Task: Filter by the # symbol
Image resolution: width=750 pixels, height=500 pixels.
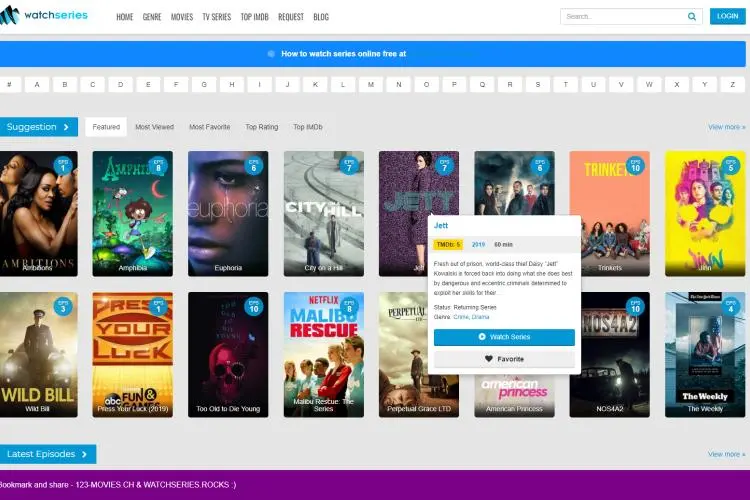Action: 9,84
